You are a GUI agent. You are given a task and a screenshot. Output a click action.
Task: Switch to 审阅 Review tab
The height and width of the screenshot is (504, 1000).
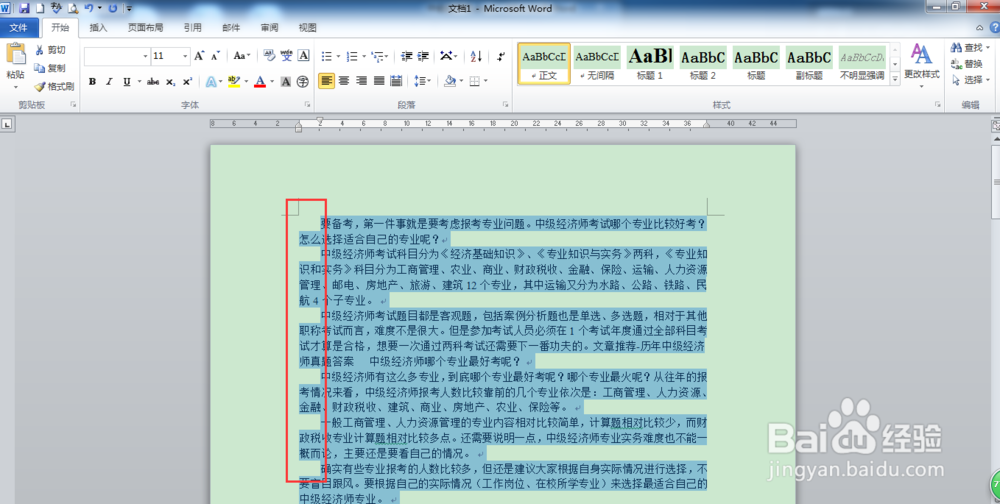coord(269,27)
